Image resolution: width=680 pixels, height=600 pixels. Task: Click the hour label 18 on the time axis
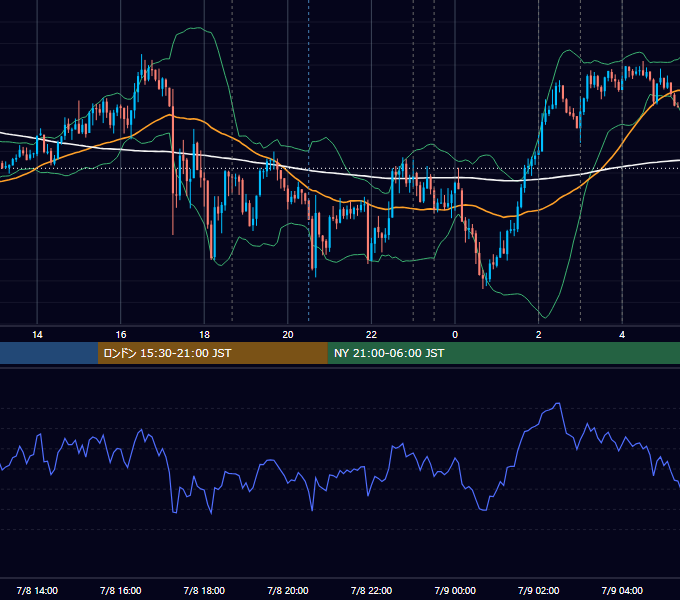204,335
